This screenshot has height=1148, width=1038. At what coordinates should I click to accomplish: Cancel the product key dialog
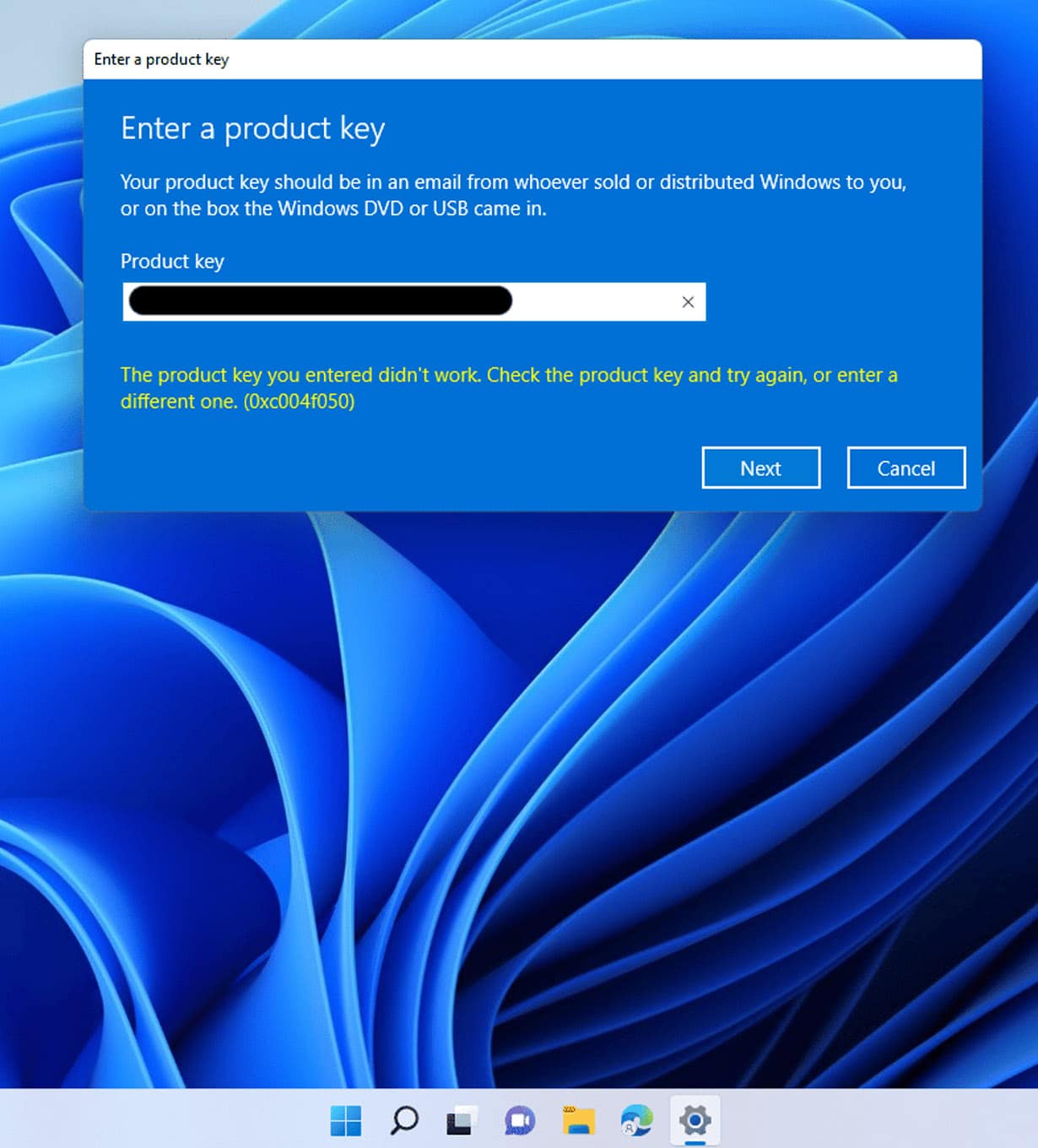click(906, 468)
